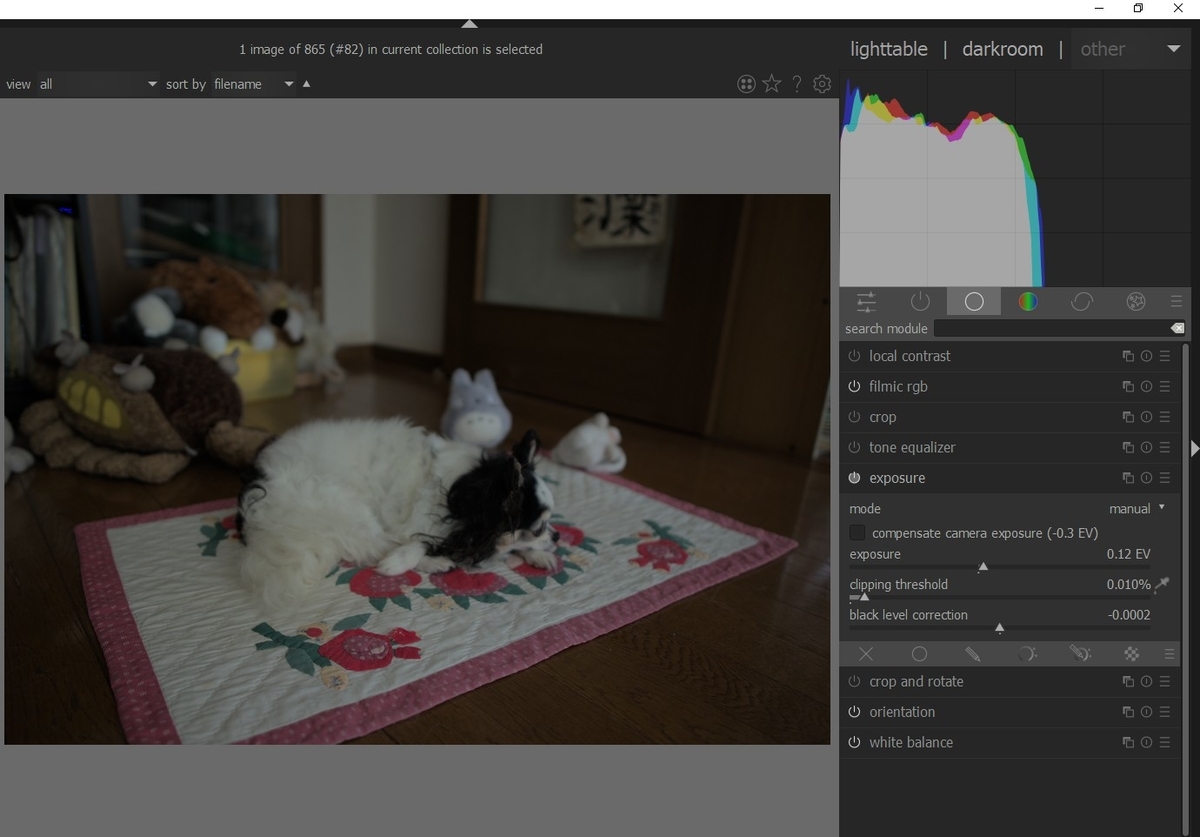The width and height of the screenshot is (1200, 837).
Task: Collapse right side panel arrow
Action: [x=1194, y=448]
